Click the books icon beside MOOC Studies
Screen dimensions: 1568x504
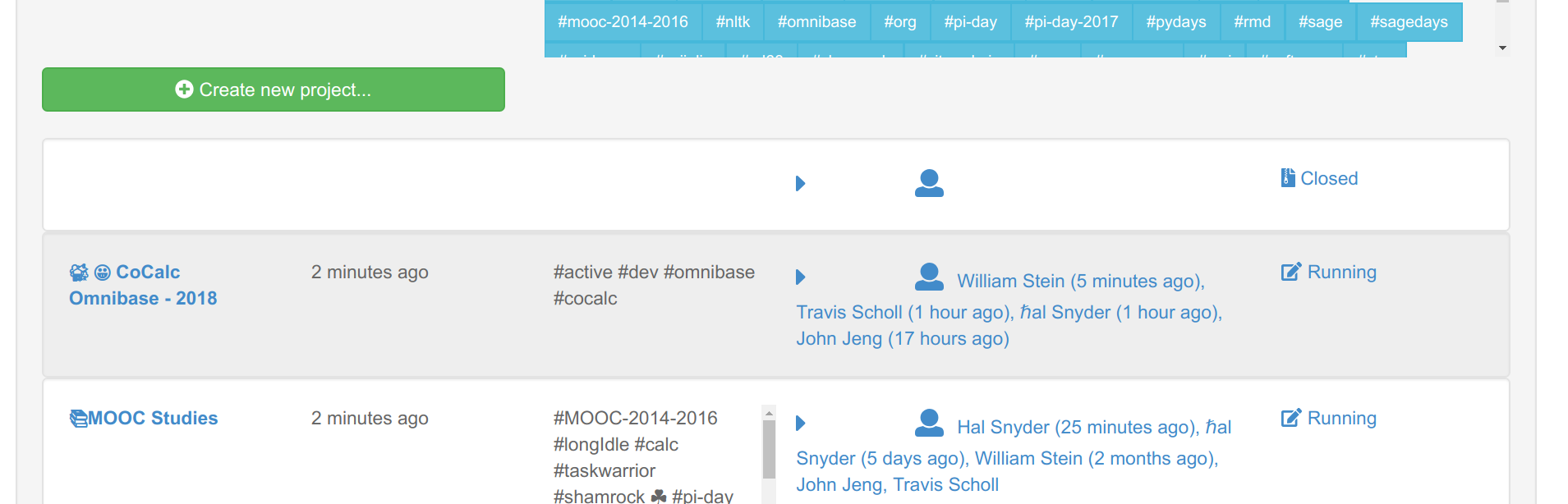tap(77, 417)
